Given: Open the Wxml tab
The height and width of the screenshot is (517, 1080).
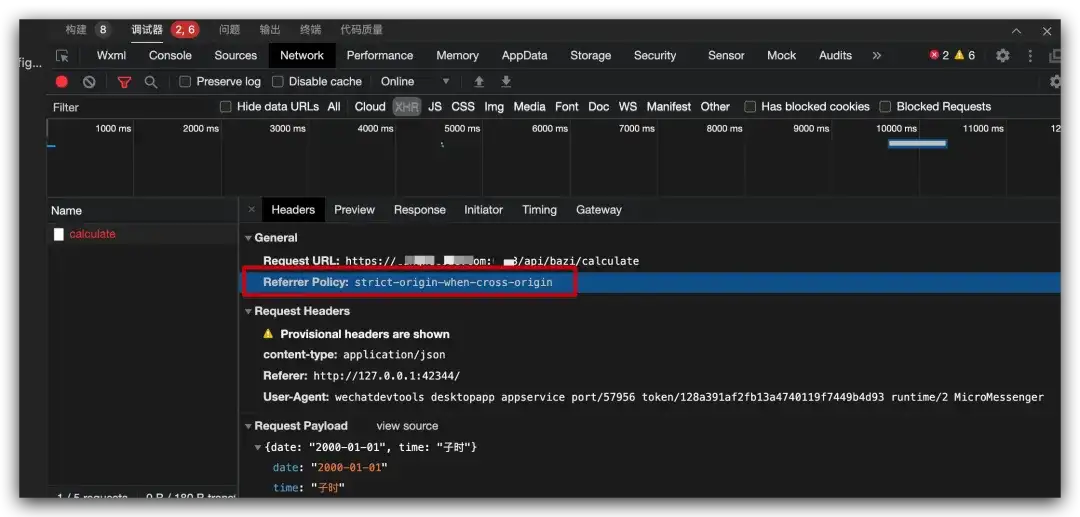Looking at the screenshot, I should pos(112,56).
